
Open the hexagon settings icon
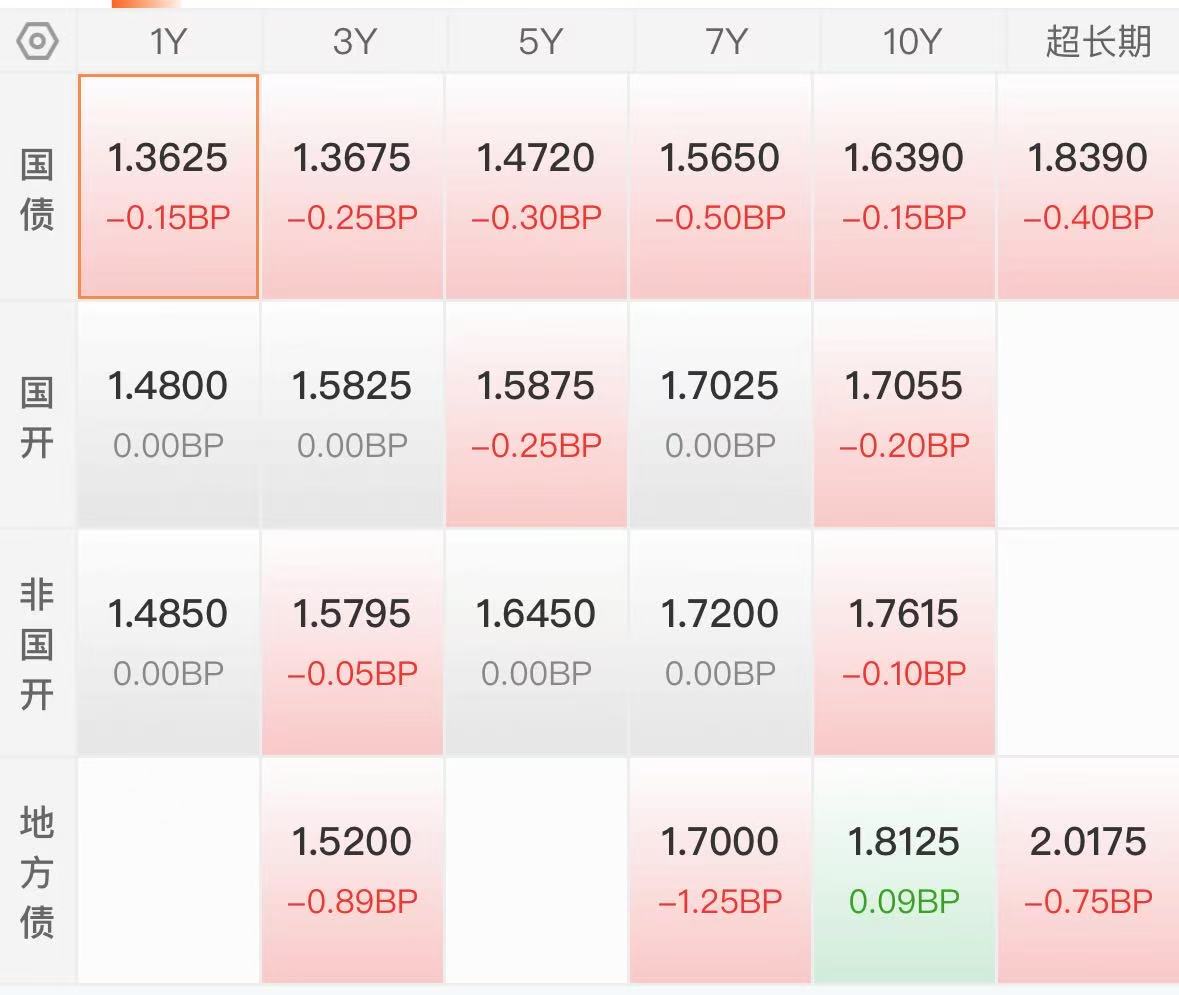click(37, 41)
